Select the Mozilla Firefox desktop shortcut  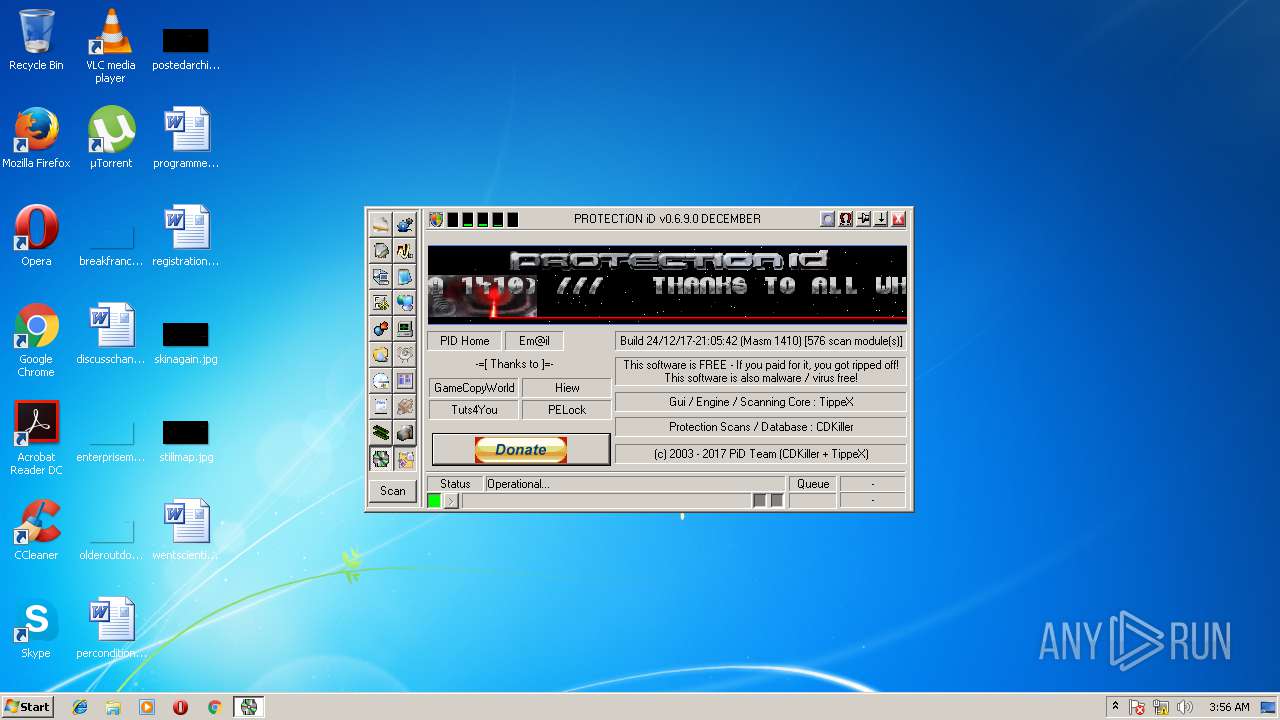click(36, 138)
